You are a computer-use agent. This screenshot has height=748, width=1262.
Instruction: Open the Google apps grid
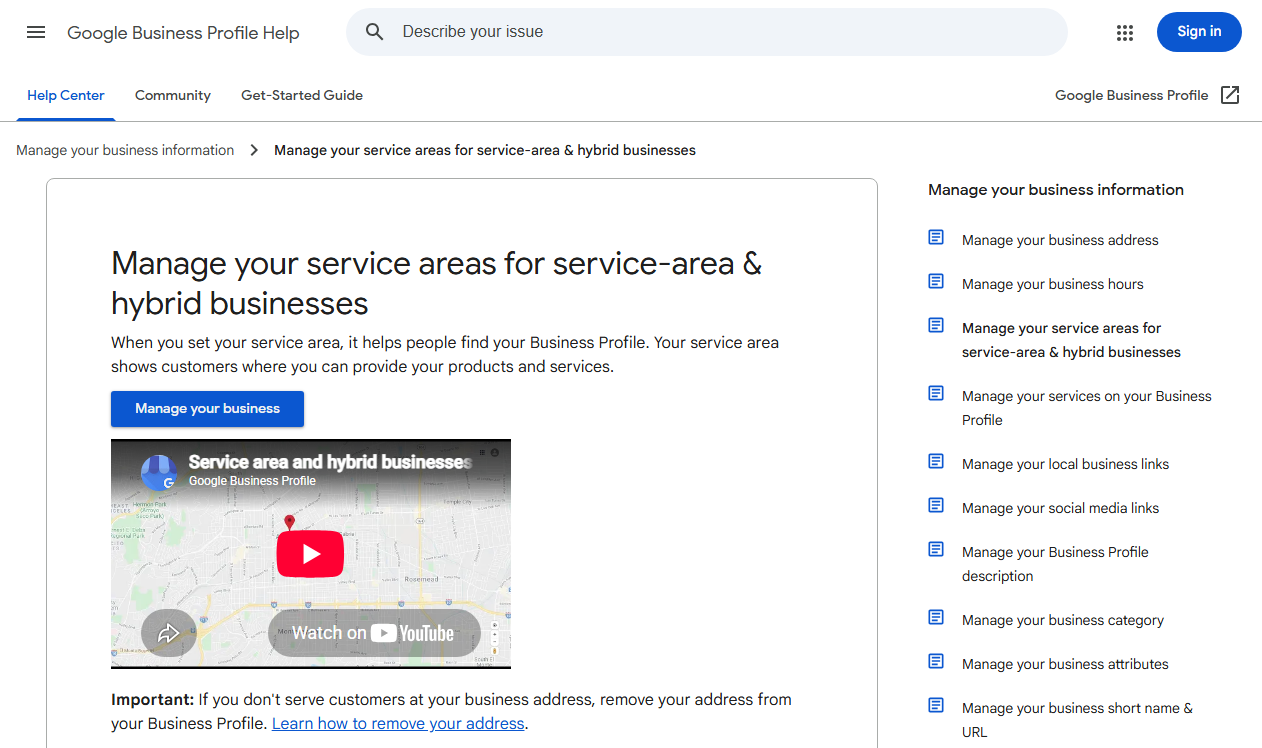coord(1125,32)
